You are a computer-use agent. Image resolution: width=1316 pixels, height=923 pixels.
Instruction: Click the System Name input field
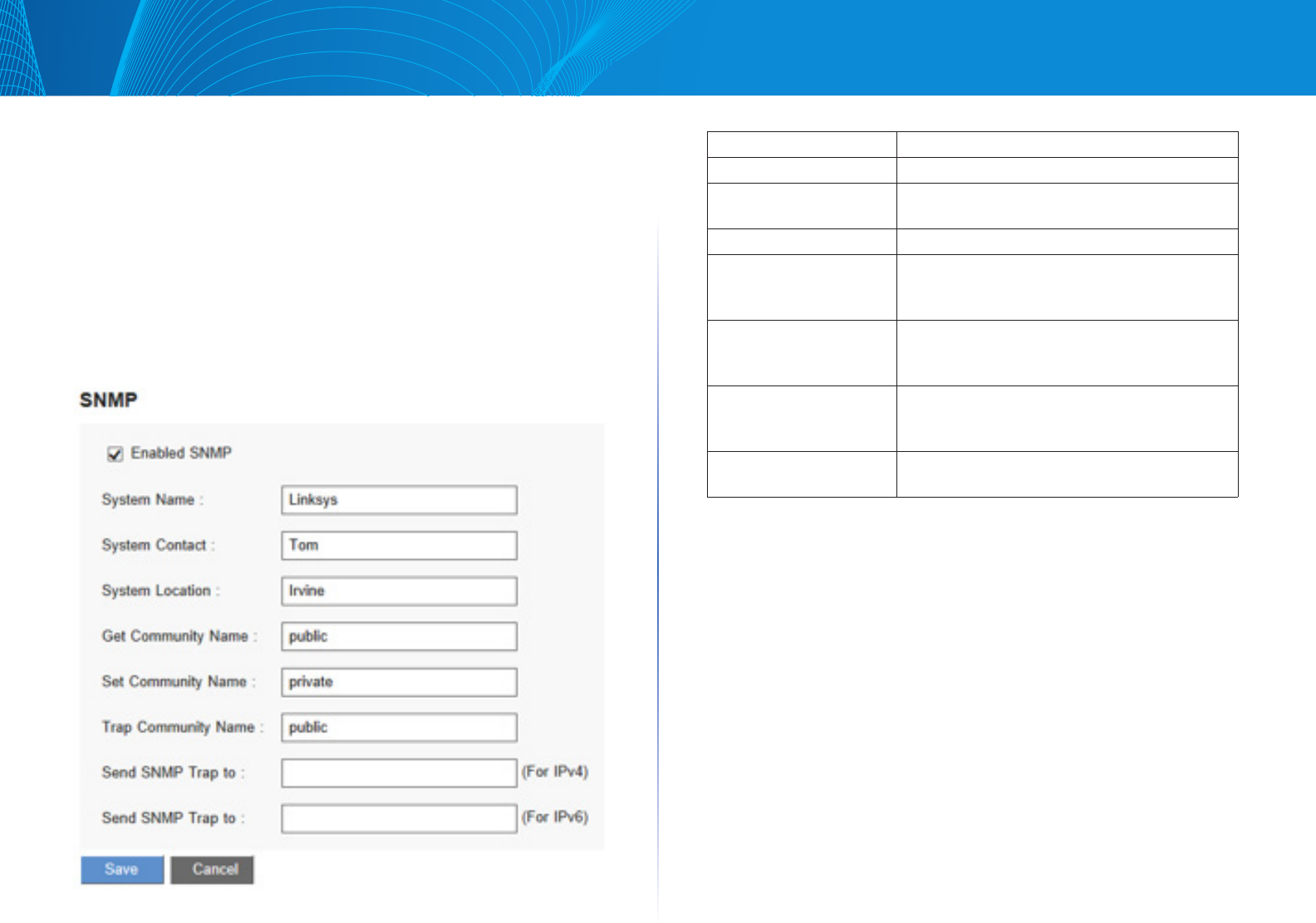399,500
